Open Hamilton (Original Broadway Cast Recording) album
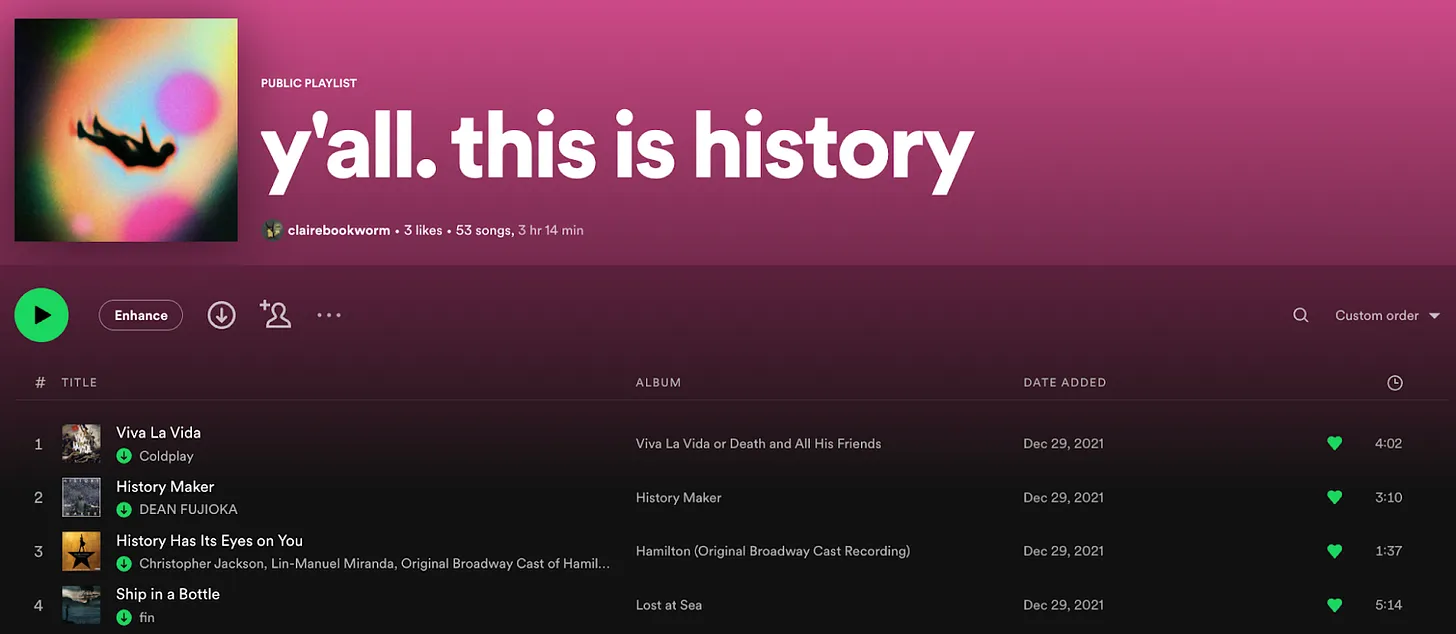Screen dimensions: 1456x634 [x=773, y=551]
